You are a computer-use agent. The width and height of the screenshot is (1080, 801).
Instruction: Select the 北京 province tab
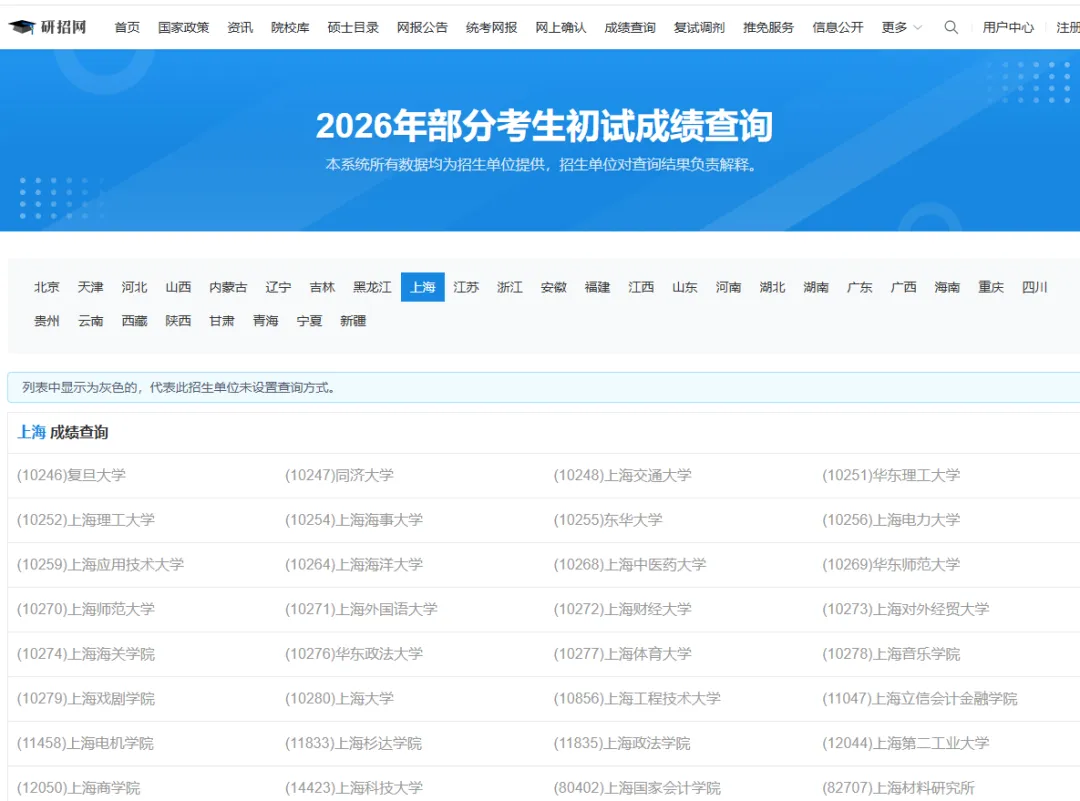[x=47, y=287]
